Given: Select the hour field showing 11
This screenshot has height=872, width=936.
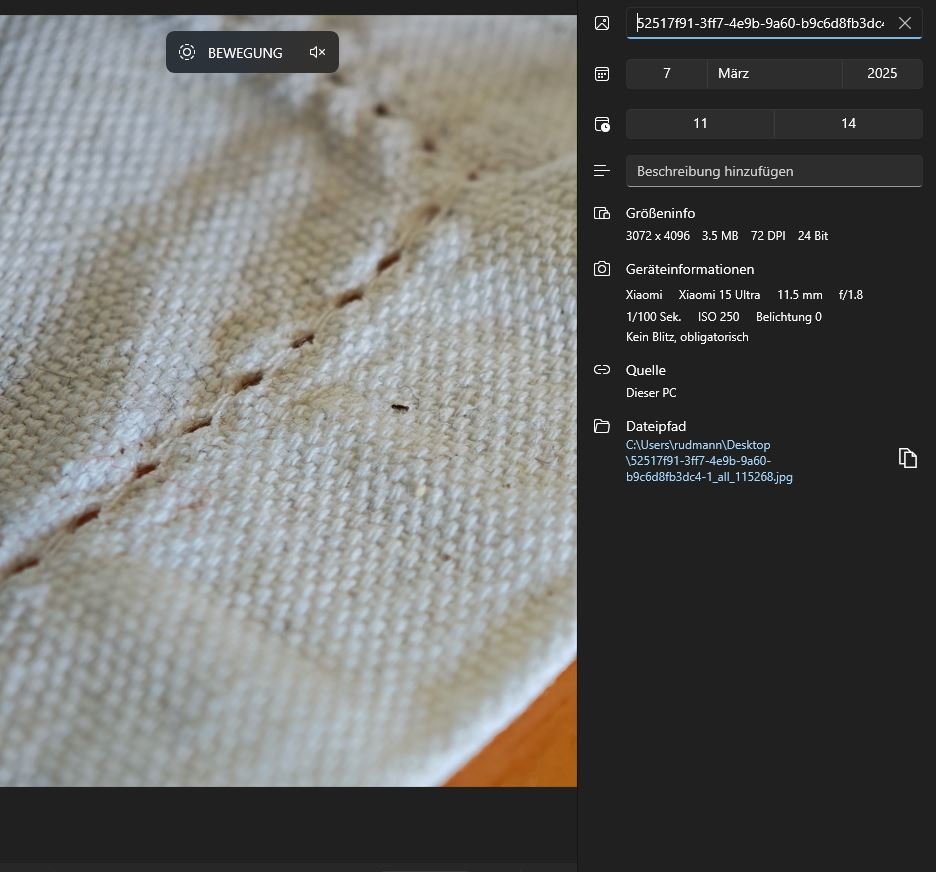Looking at the screenshot, I should 700,124.
